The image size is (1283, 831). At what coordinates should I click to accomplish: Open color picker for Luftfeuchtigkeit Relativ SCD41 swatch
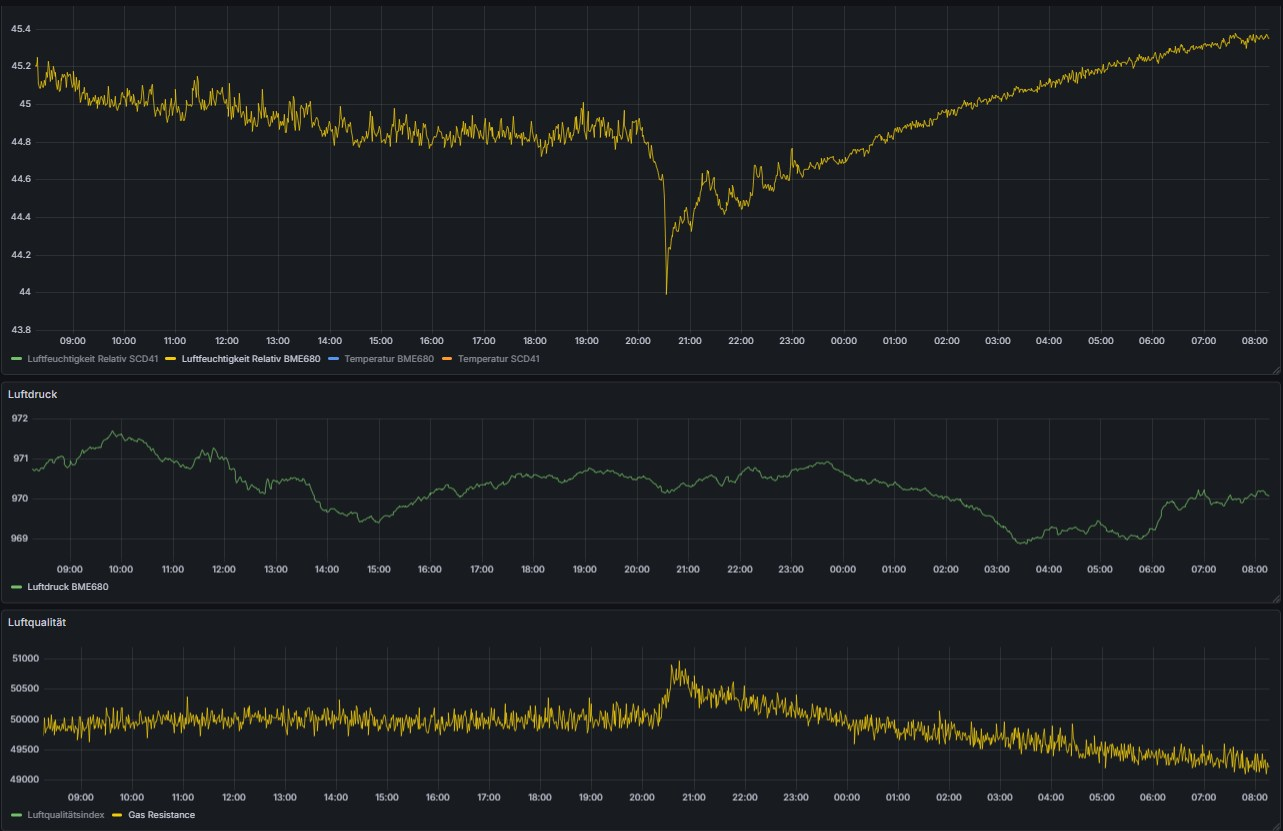[x=15, y=358]
